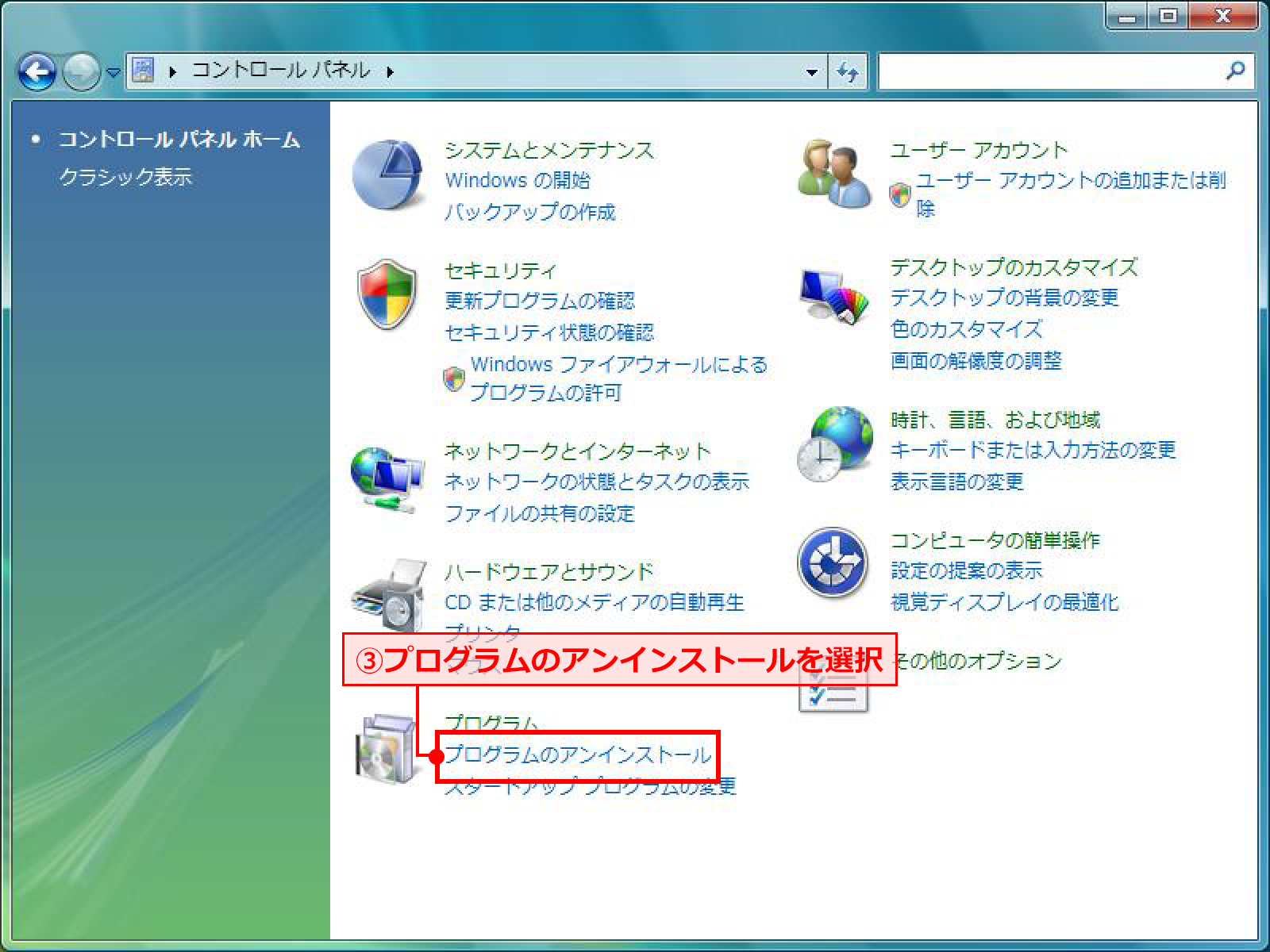Click the small shield beside Windows ファイアウォール
Viewport: 1270px width, 952px height.
[x=453, y=378]
